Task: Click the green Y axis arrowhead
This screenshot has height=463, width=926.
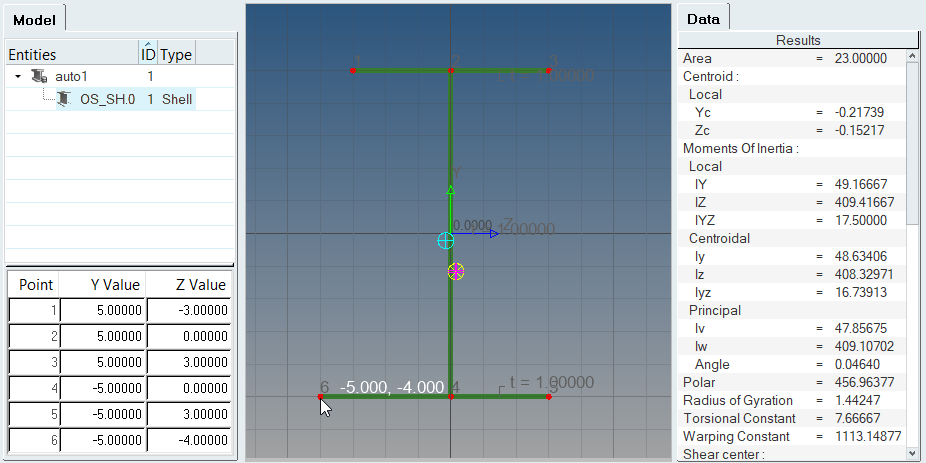Action: tap(451, 189)
